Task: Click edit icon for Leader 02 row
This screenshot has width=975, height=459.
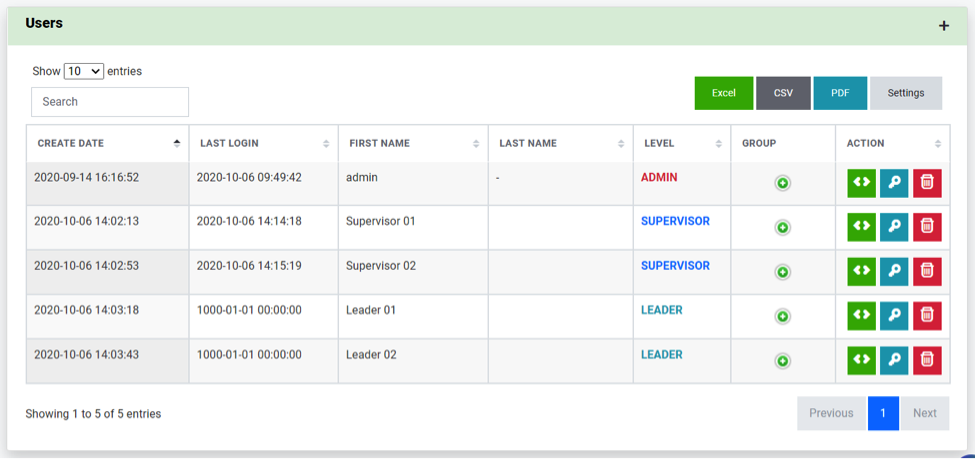Action: click(x=861, y=360)
